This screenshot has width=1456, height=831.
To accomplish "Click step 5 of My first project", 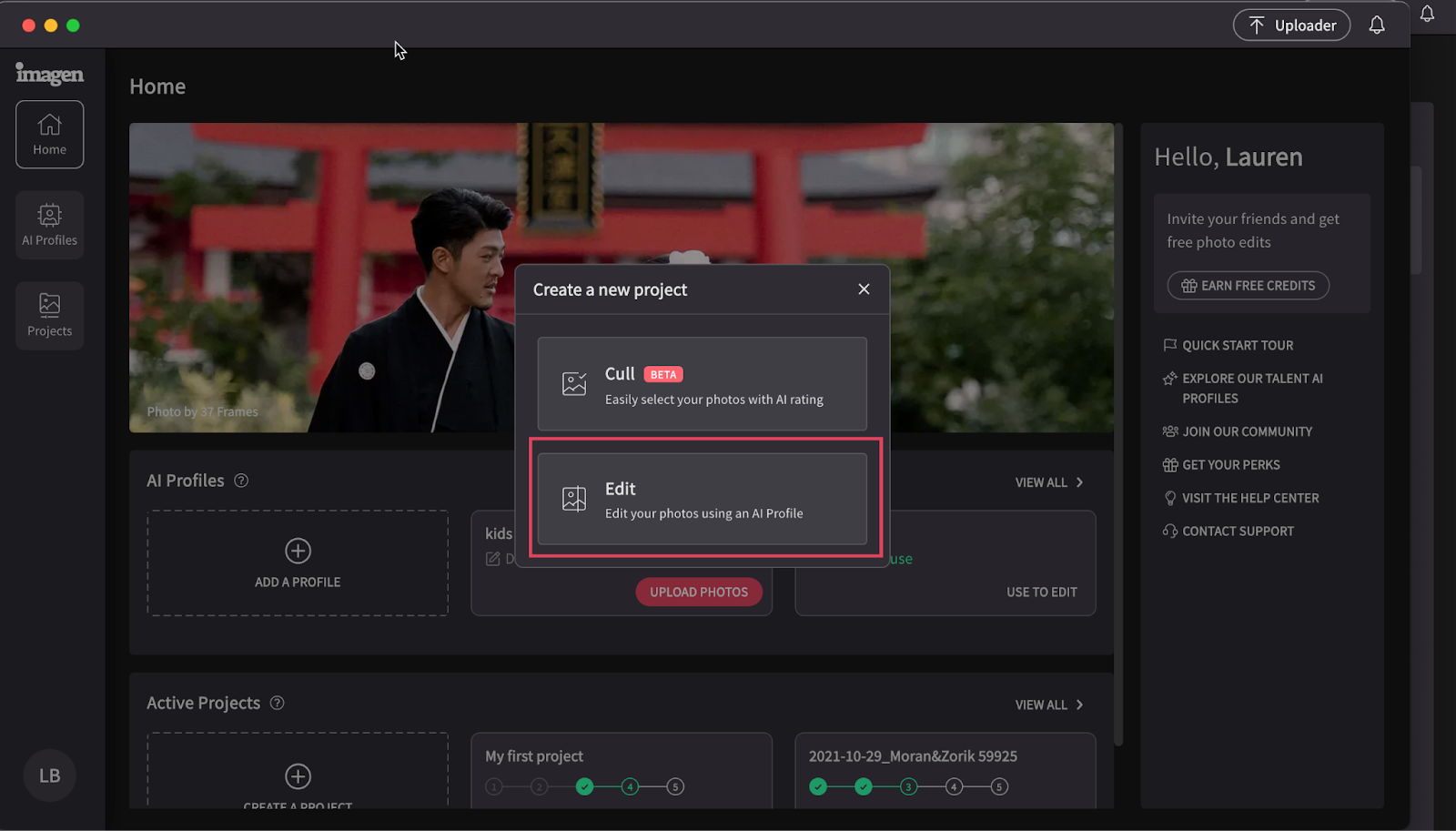I will click(x=675, y=786).
